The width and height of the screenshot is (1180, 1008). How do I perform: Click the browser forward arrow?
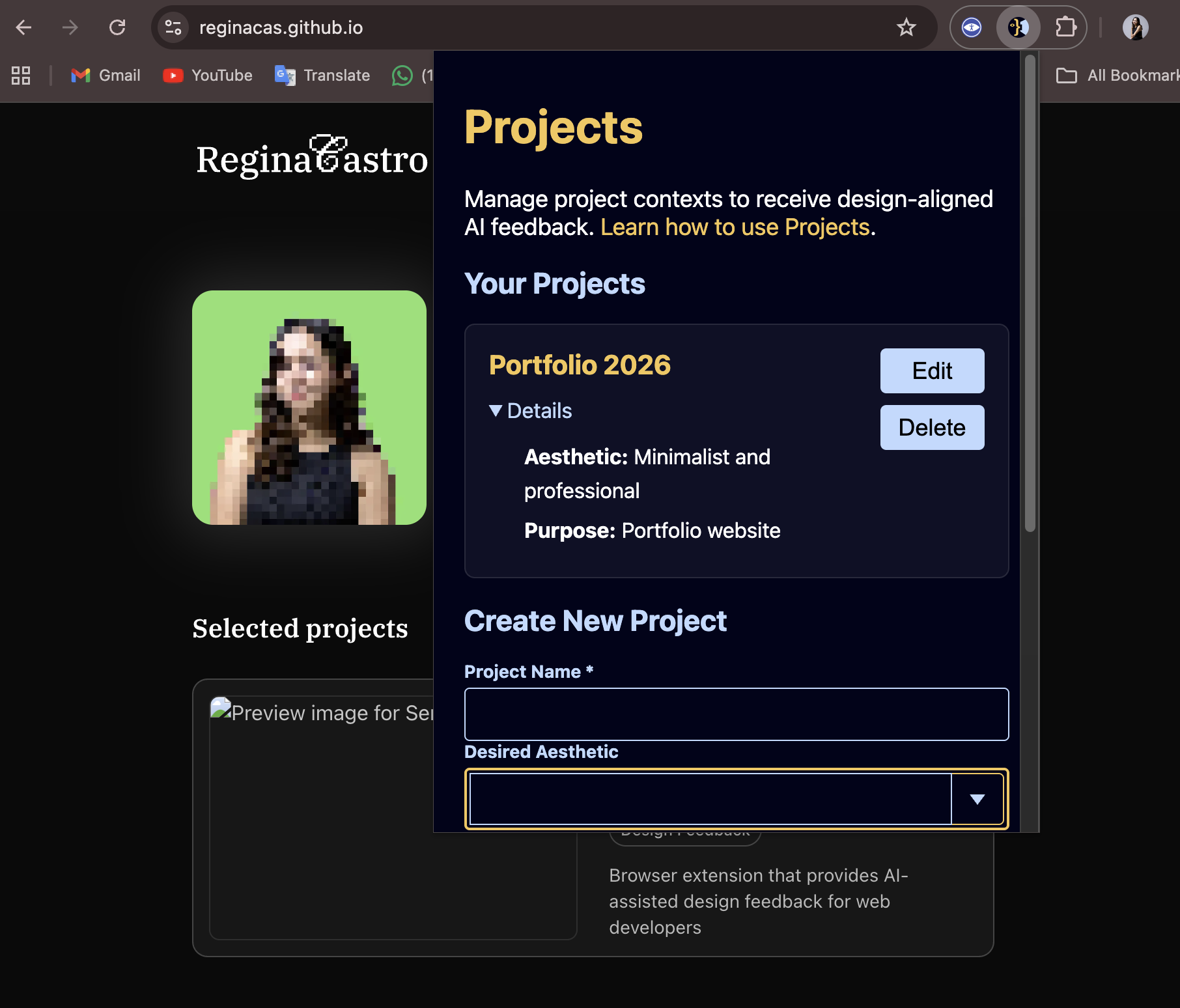click(x=70, y=27)
